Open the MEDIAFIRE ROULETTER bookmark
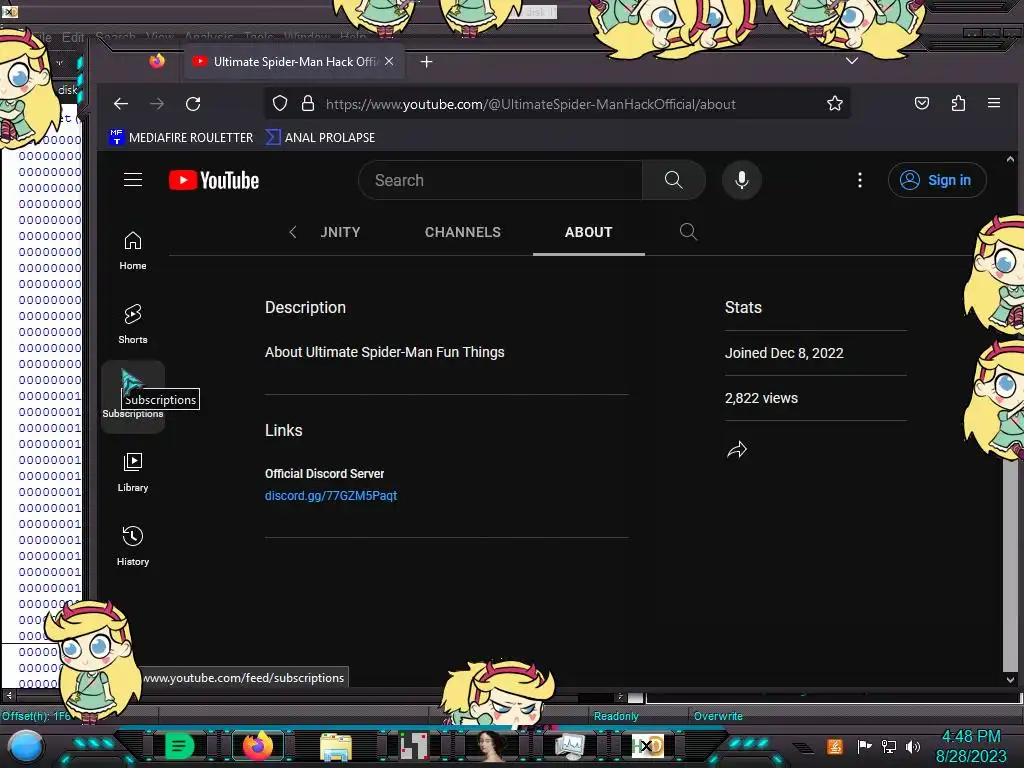This screenshot has height=768, width=1024. [181, 137]
